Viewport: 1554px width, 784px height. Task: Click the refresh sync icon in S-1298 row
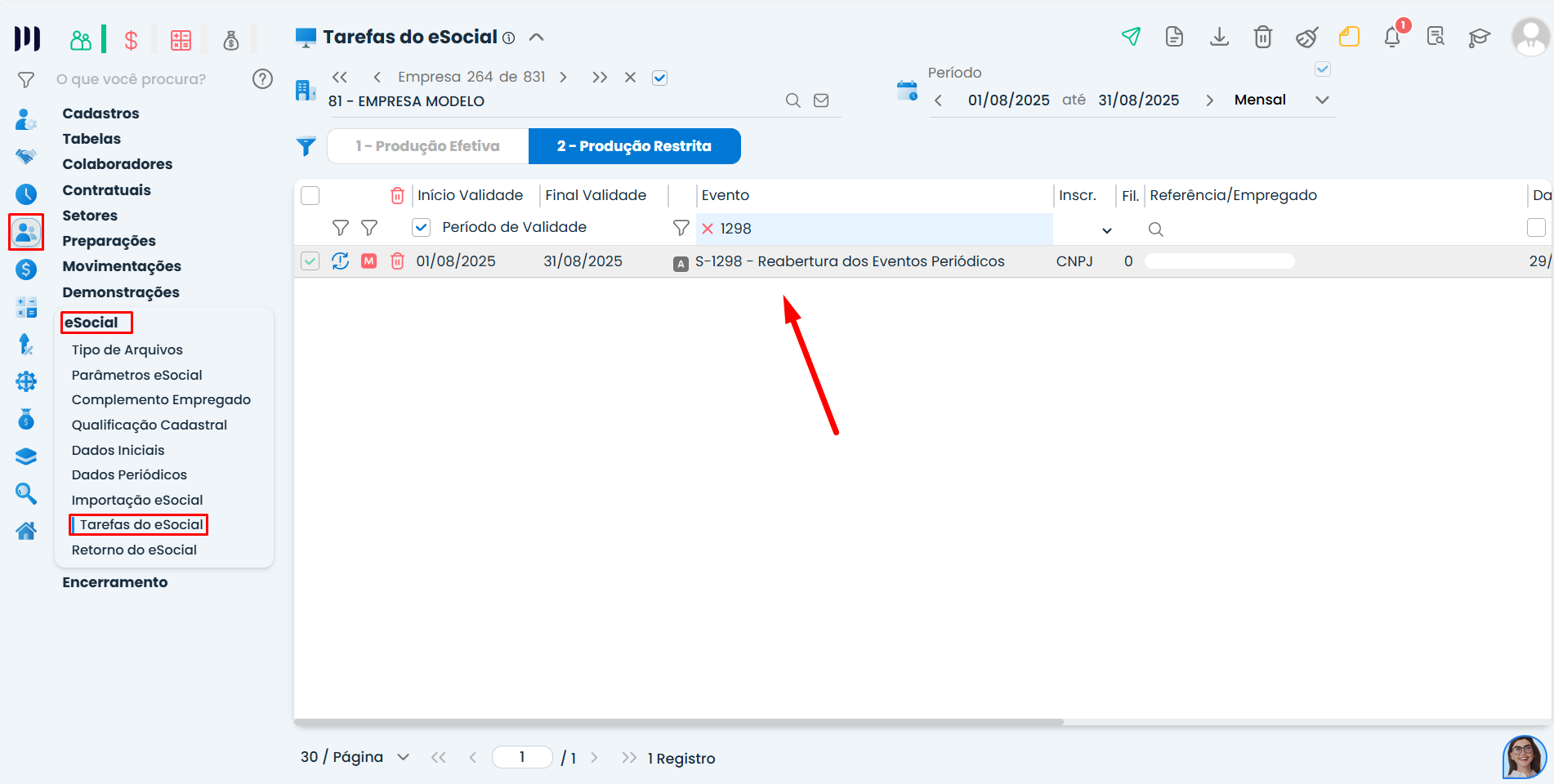[340, 261]
